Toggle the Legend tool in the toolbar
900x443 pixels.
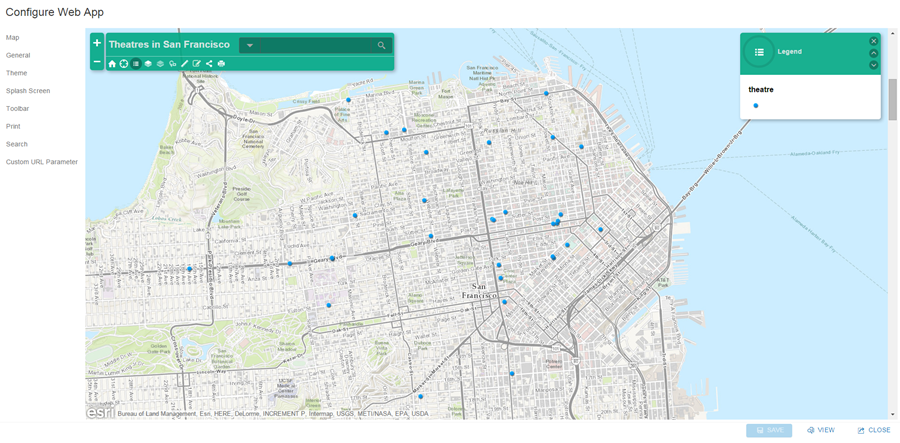(136, 64)
